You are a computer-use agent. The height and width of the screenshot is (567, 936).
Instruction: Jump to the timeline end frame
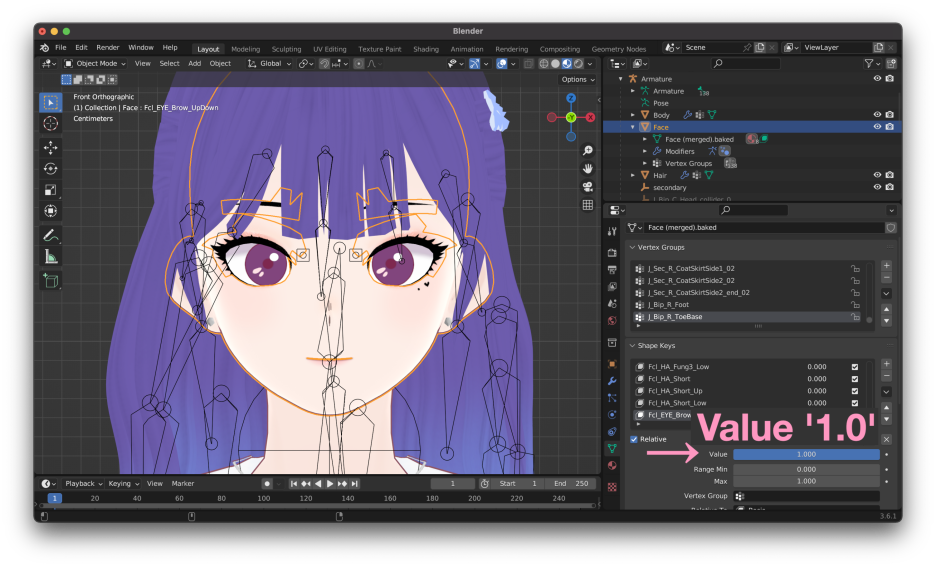tap(355, 483)
